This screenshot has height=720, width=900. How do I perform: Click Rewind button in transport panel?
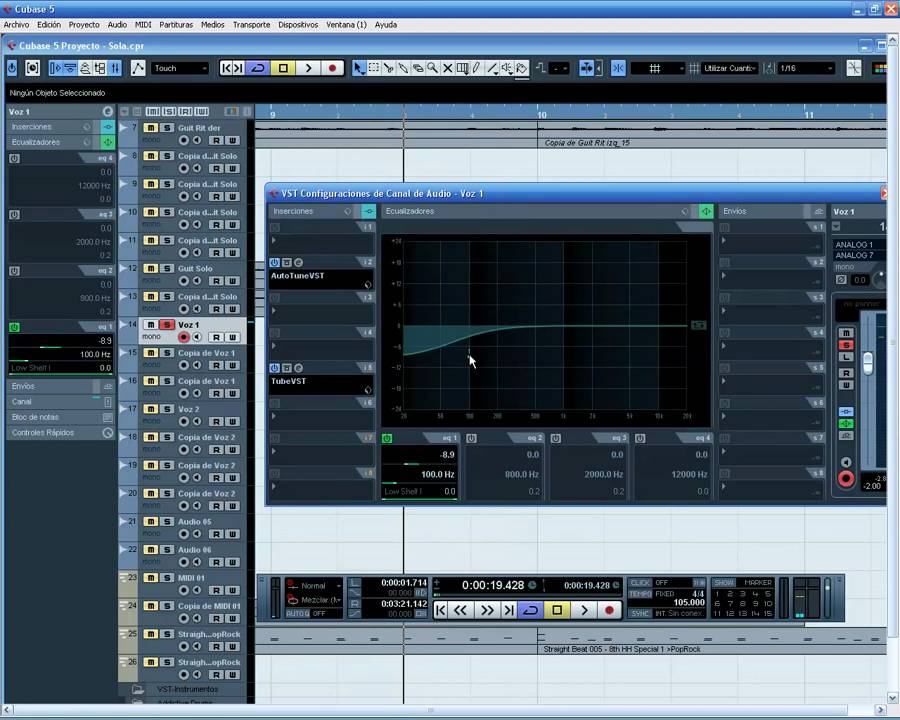[460, 610]
